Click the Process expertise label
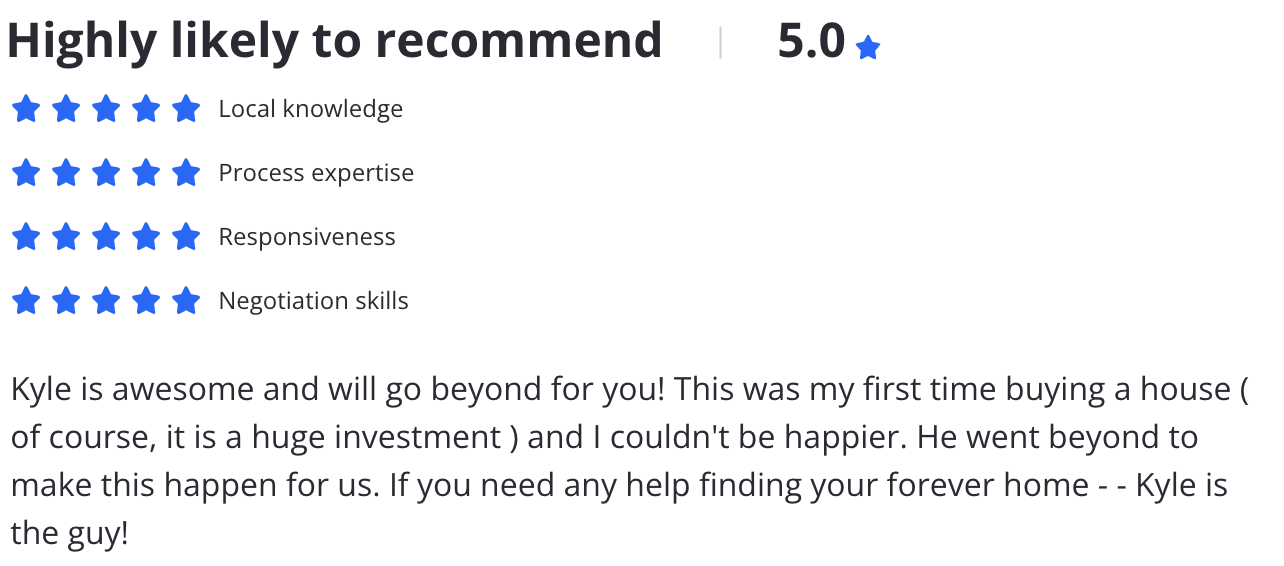This screenshot has width=1284, height=566. [x=316, y=173]
